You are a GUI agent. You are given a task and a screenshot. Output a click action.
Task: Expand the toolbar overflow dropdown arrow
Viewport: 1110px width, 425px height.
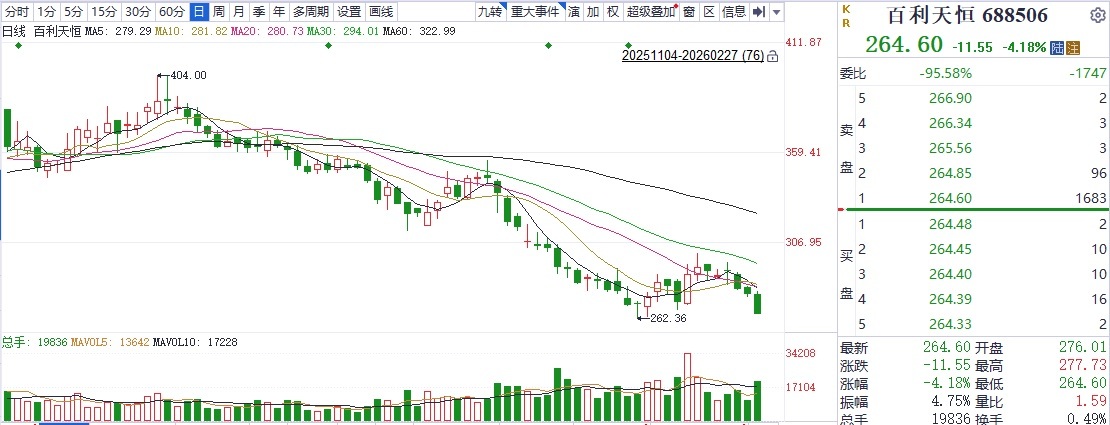pyautogui.click(x=777, y=12)
